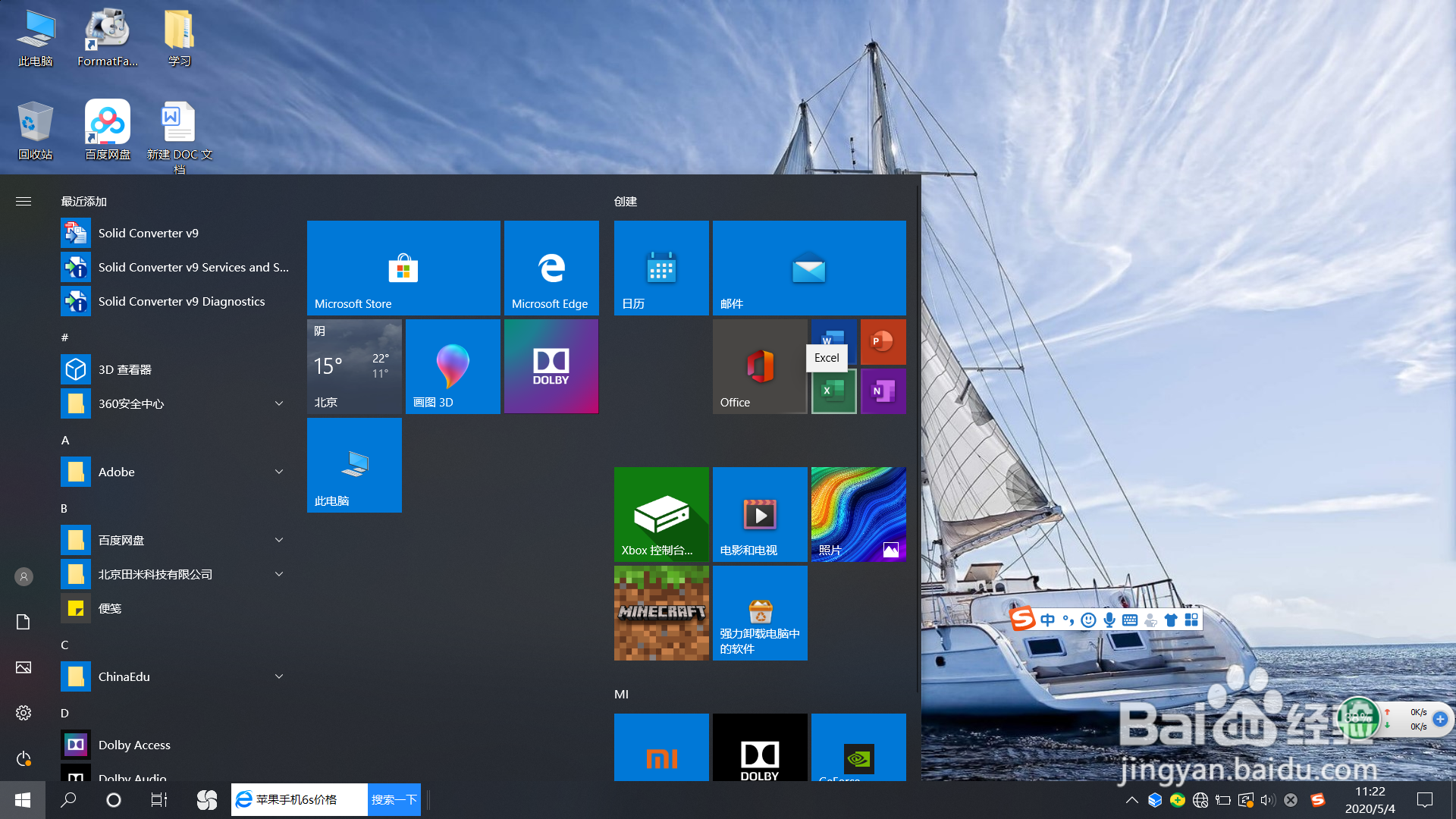
Task: Click the 苹果手机6s价格 search field
Action: 300,800
